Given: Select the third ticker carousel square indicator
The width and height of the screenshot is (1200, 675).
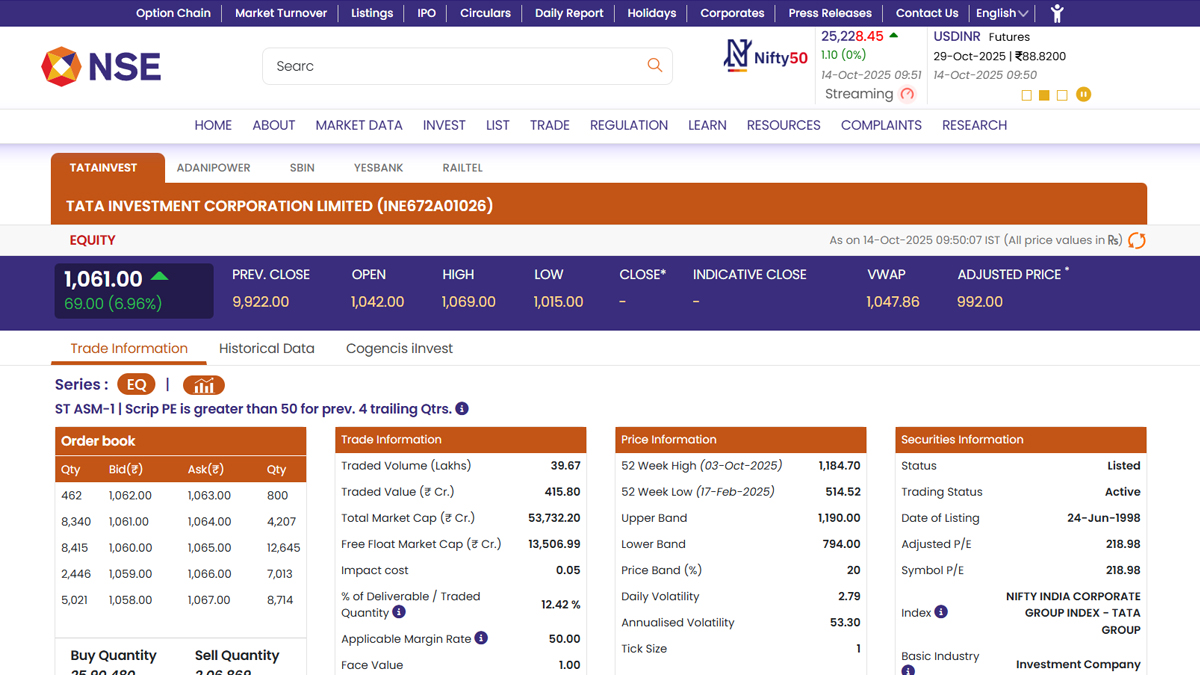Looking at the screenshot, I should [x=1062, y=96].
